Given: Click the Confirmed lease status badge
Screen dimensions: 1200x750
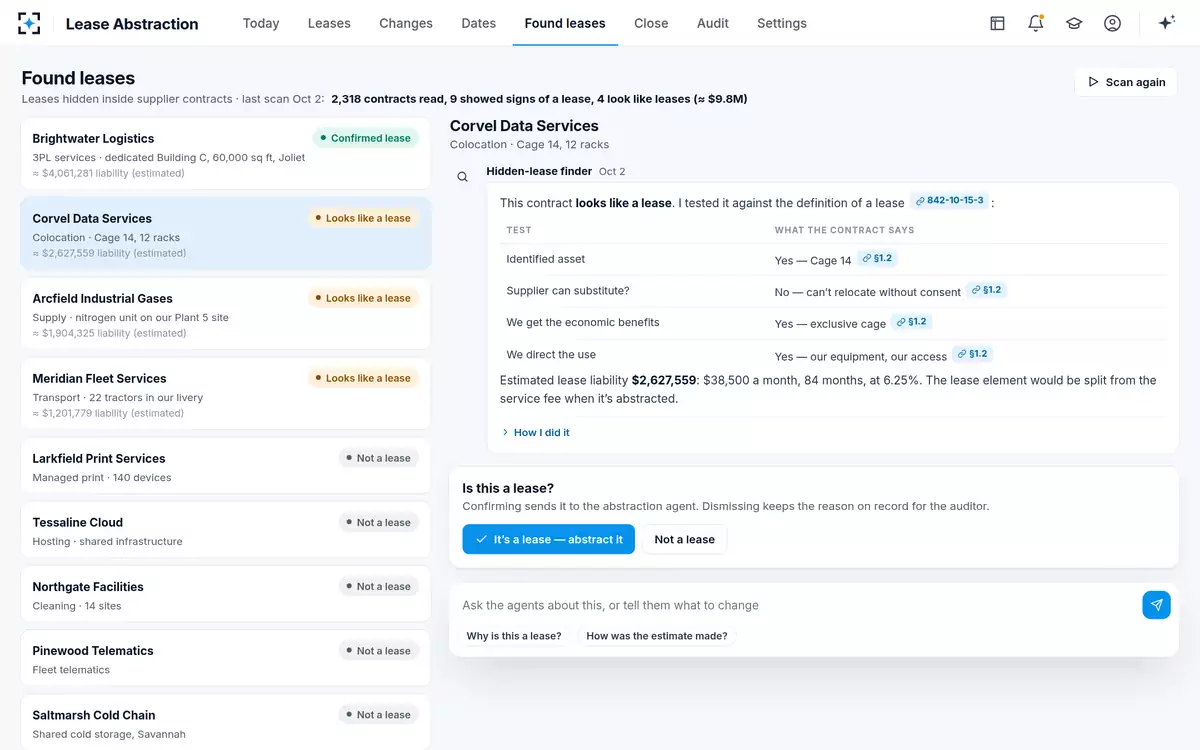Looking at the screenshot, I should point(365,138).
